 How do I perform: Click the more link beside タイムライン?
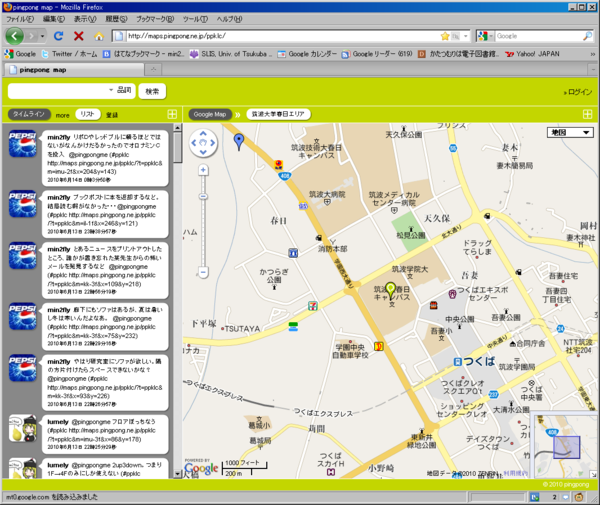tap(62, 115)
